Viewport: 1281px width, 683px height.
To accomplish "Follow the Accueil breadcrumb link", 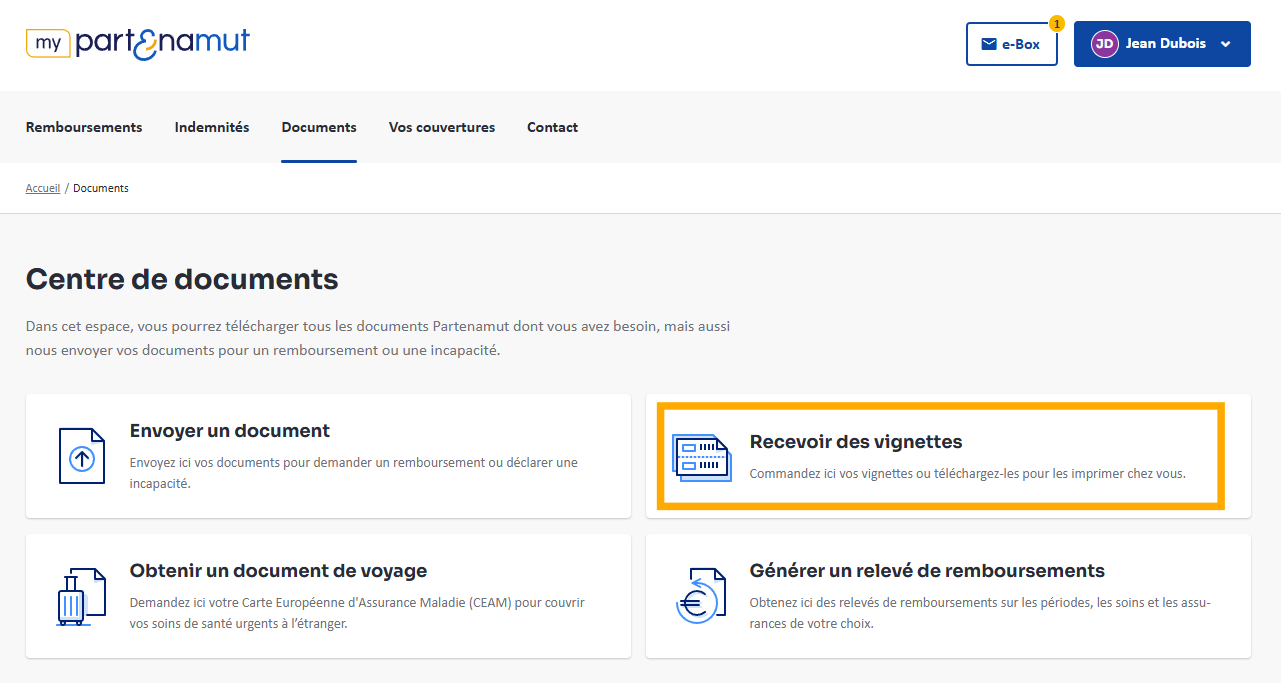I will [43, 188].
